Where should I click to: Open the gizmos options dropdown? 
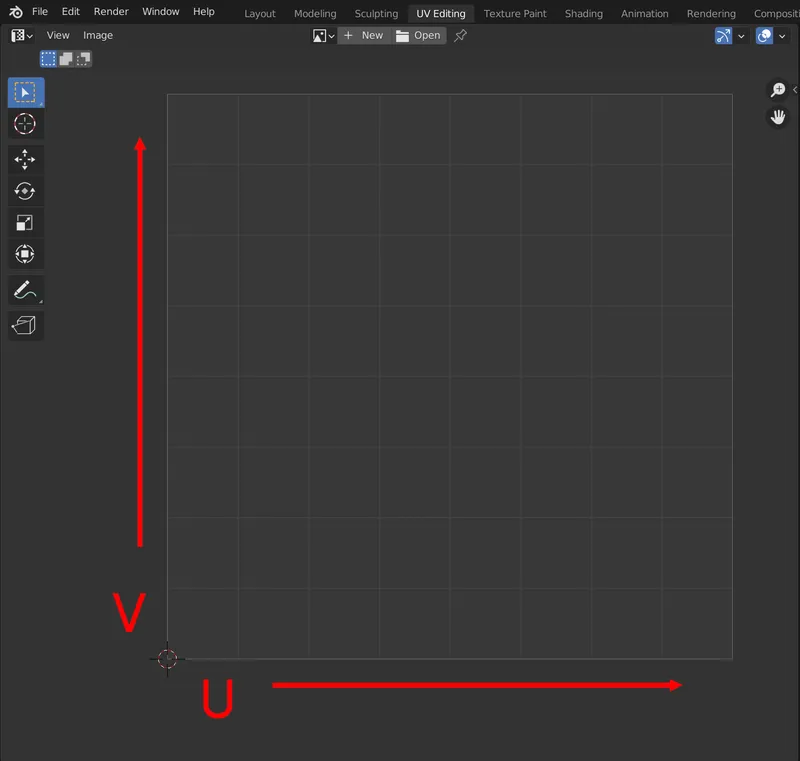pos(739,35)
